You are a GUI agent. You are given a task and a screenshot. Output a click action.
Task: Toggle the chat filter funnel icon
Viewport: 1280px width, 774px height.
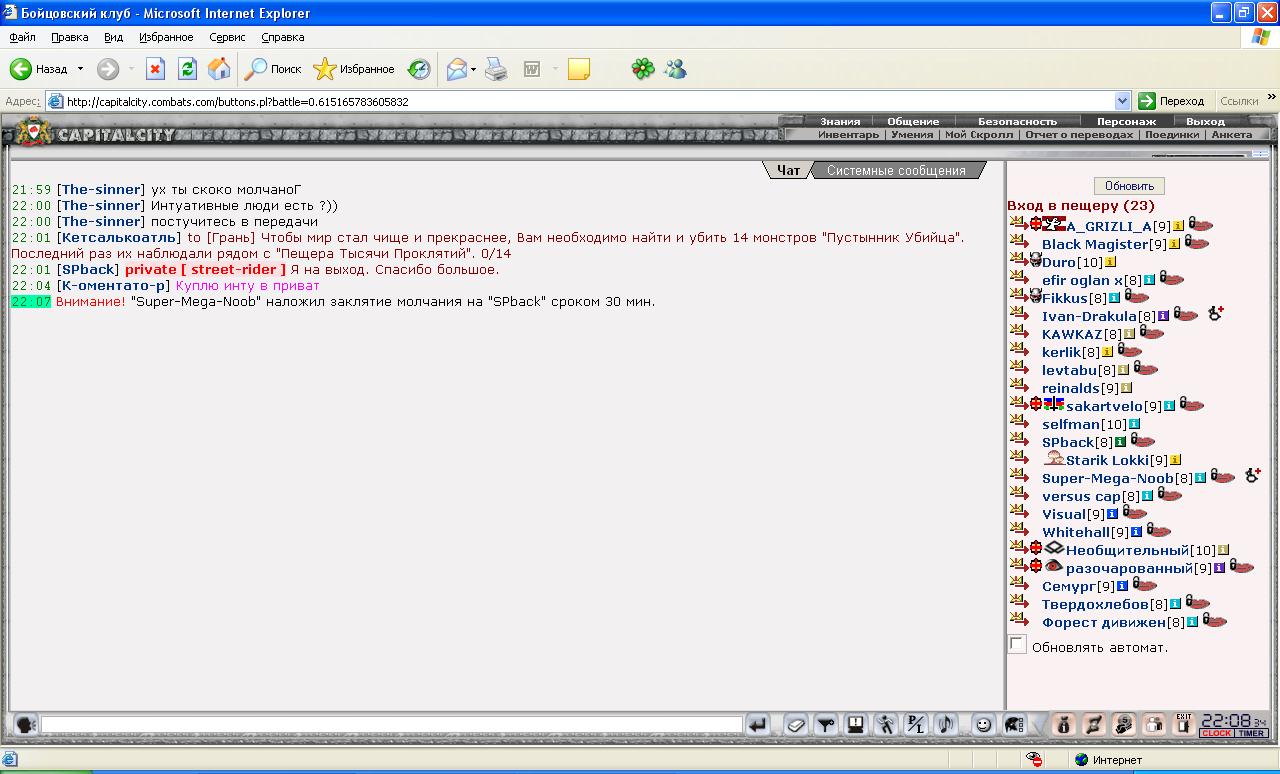click(x=826, y=725)
